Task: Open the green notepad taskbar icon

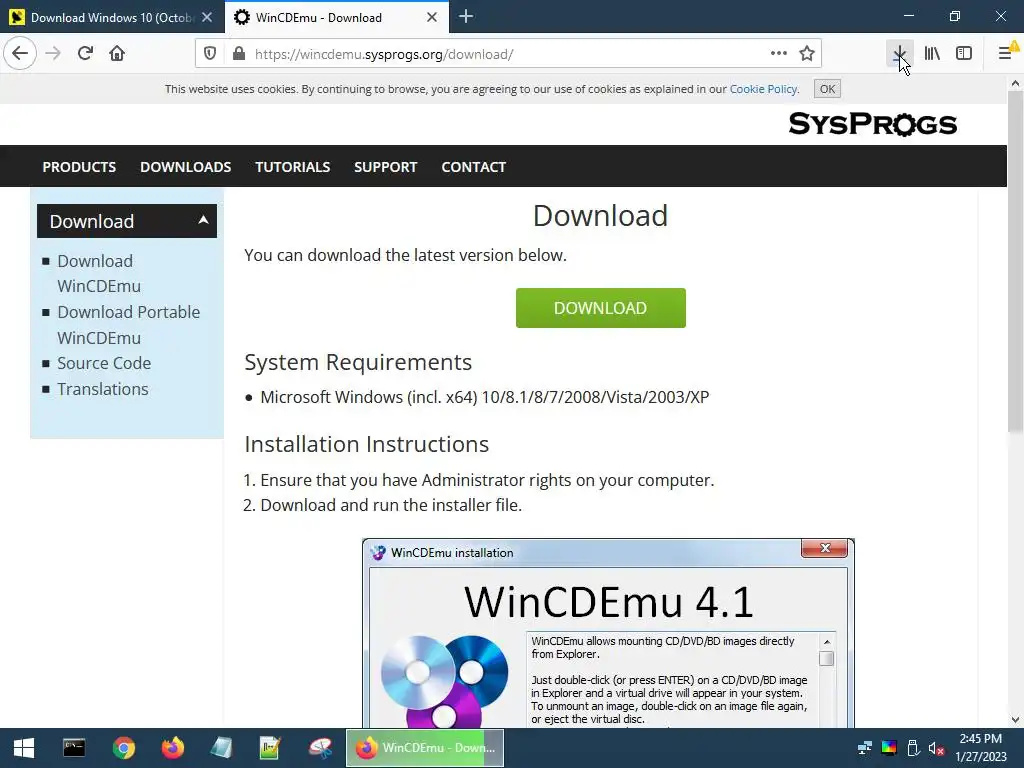Action: pos(270,748)
